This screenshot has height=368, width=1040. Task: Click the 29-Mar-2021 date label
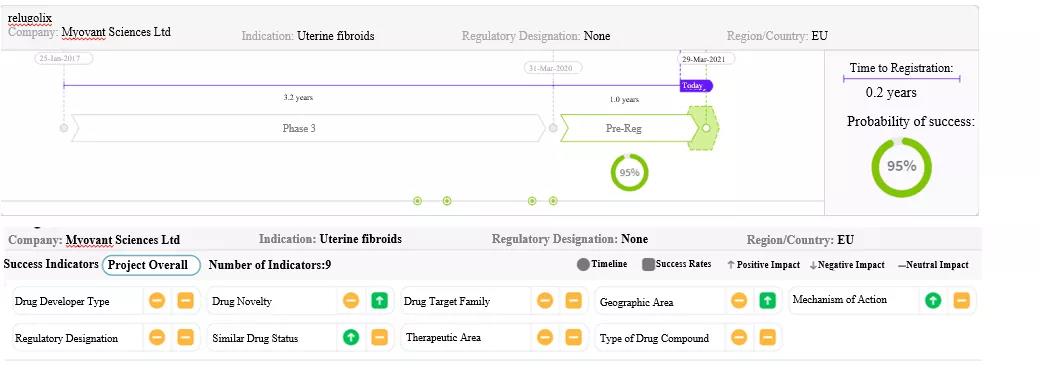706,59
